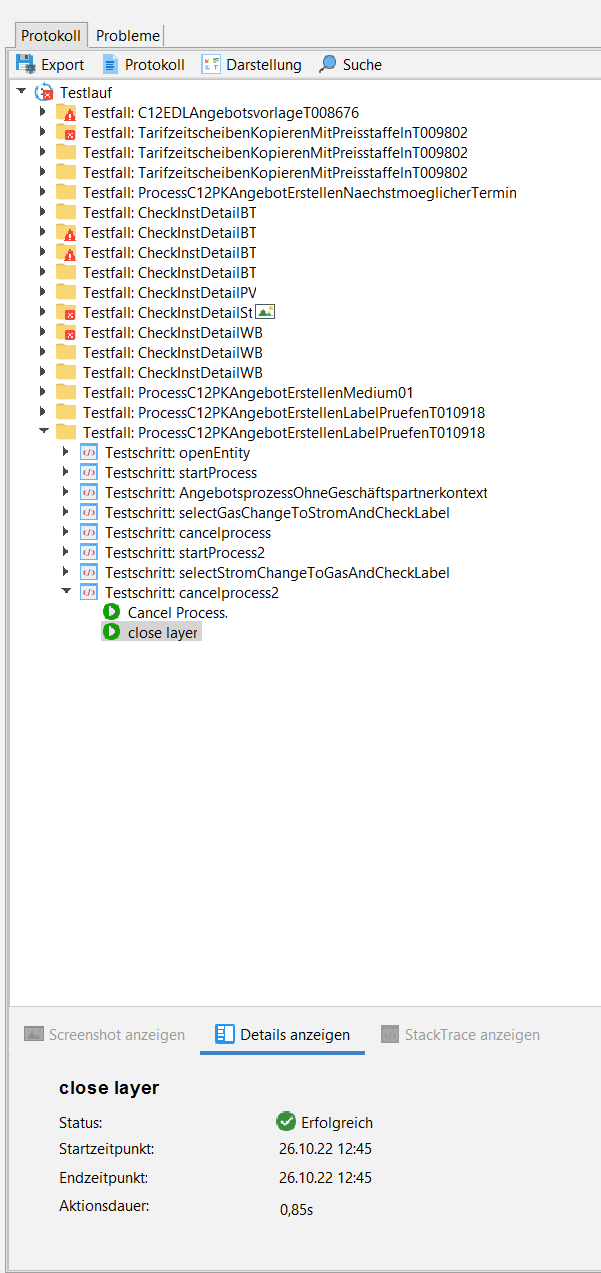Click the Export save icon
This screenshot has width=601, height=1273.
[x=26, y=64]
